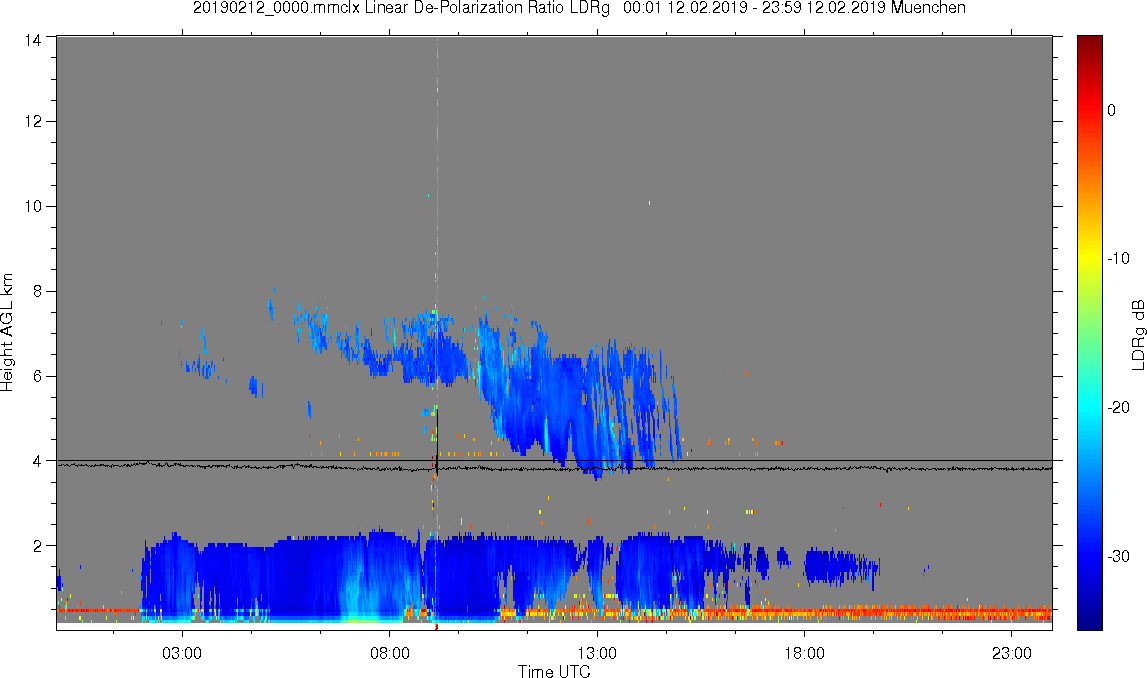Click the '13:00' time axis label
Image resolution: width=1147 pixels, height=678 pixels.
pos(597,653)
